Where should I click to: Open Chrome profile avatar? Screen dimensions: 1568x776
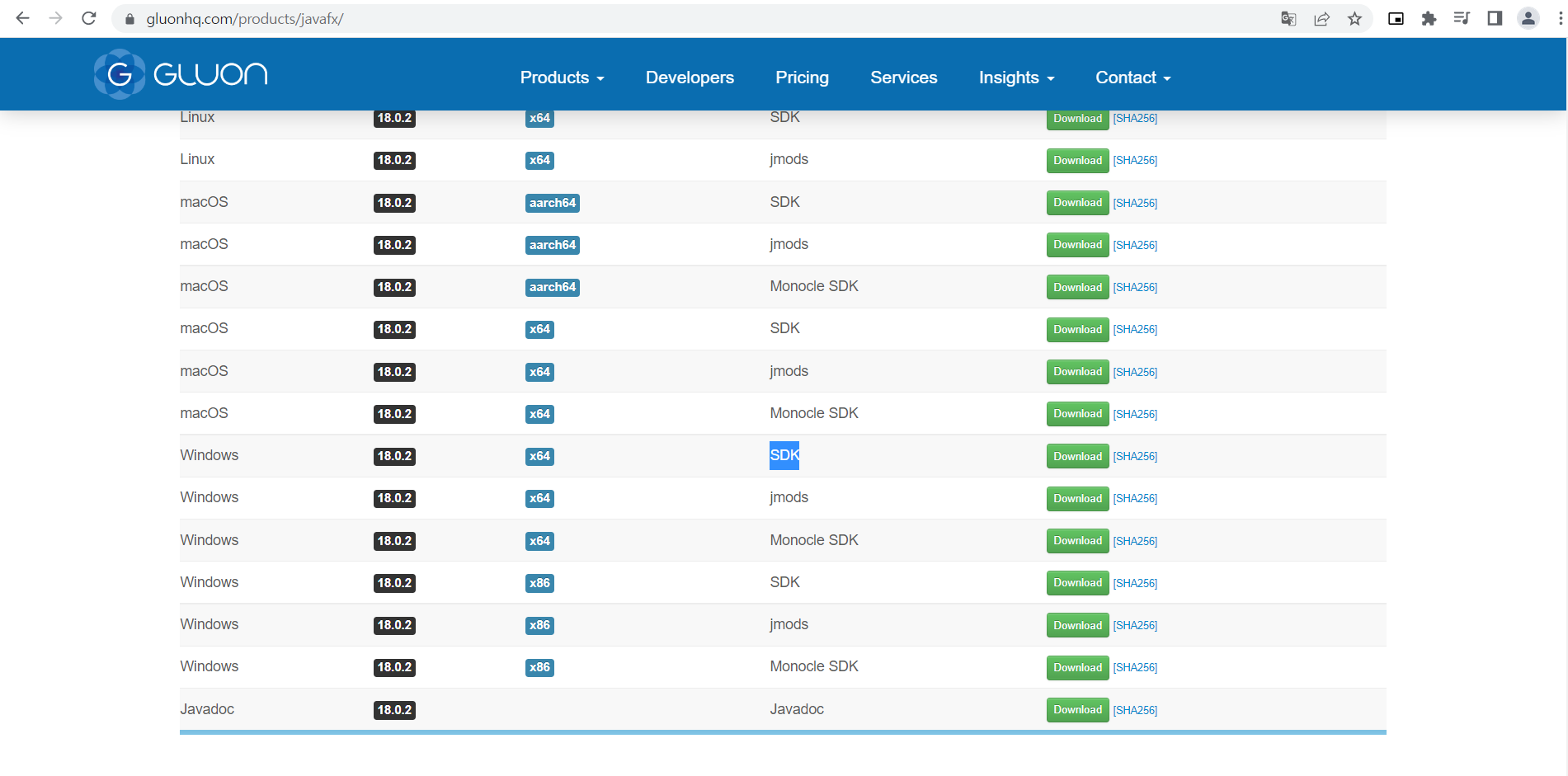click(1528, 19)
